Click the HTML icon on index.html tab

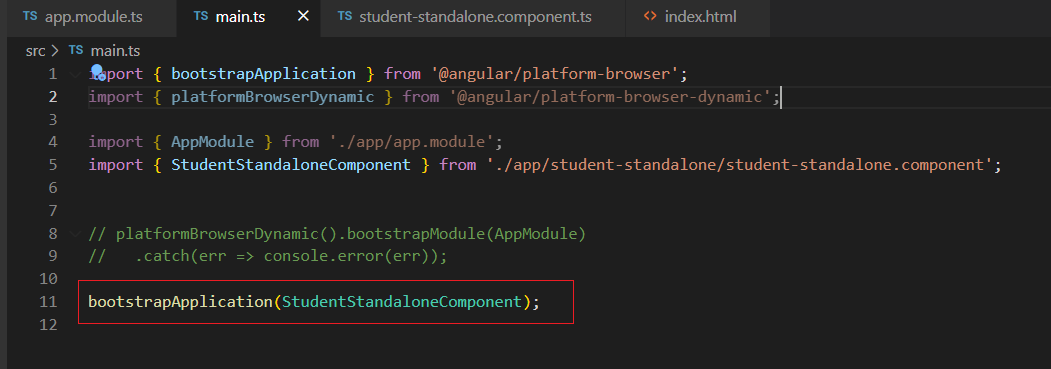pyautogui.click(x=650, y=17)
